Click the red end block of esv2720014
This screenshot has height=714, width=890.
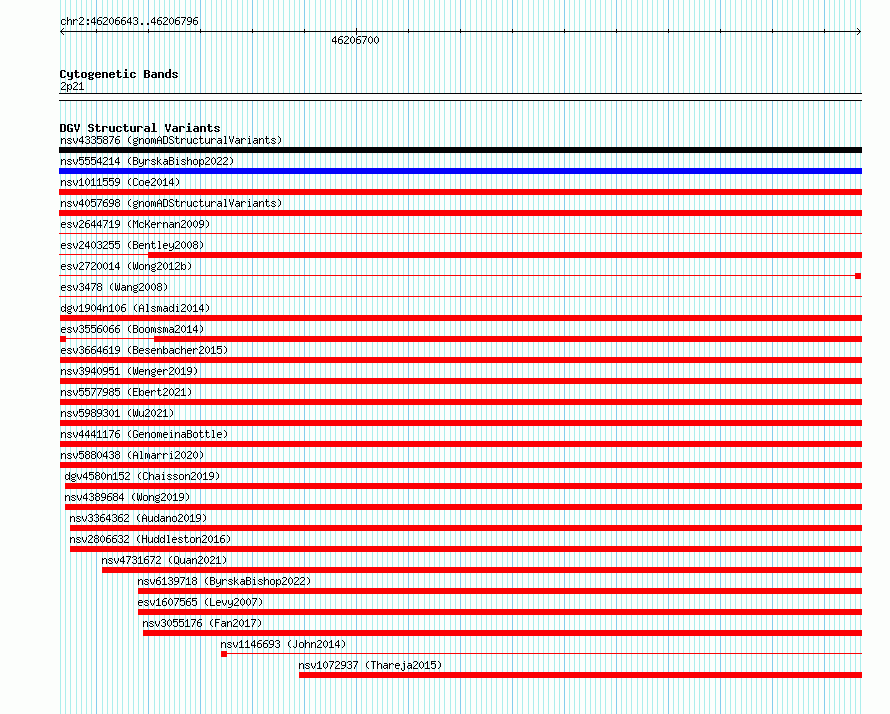[x=858, y=276]
